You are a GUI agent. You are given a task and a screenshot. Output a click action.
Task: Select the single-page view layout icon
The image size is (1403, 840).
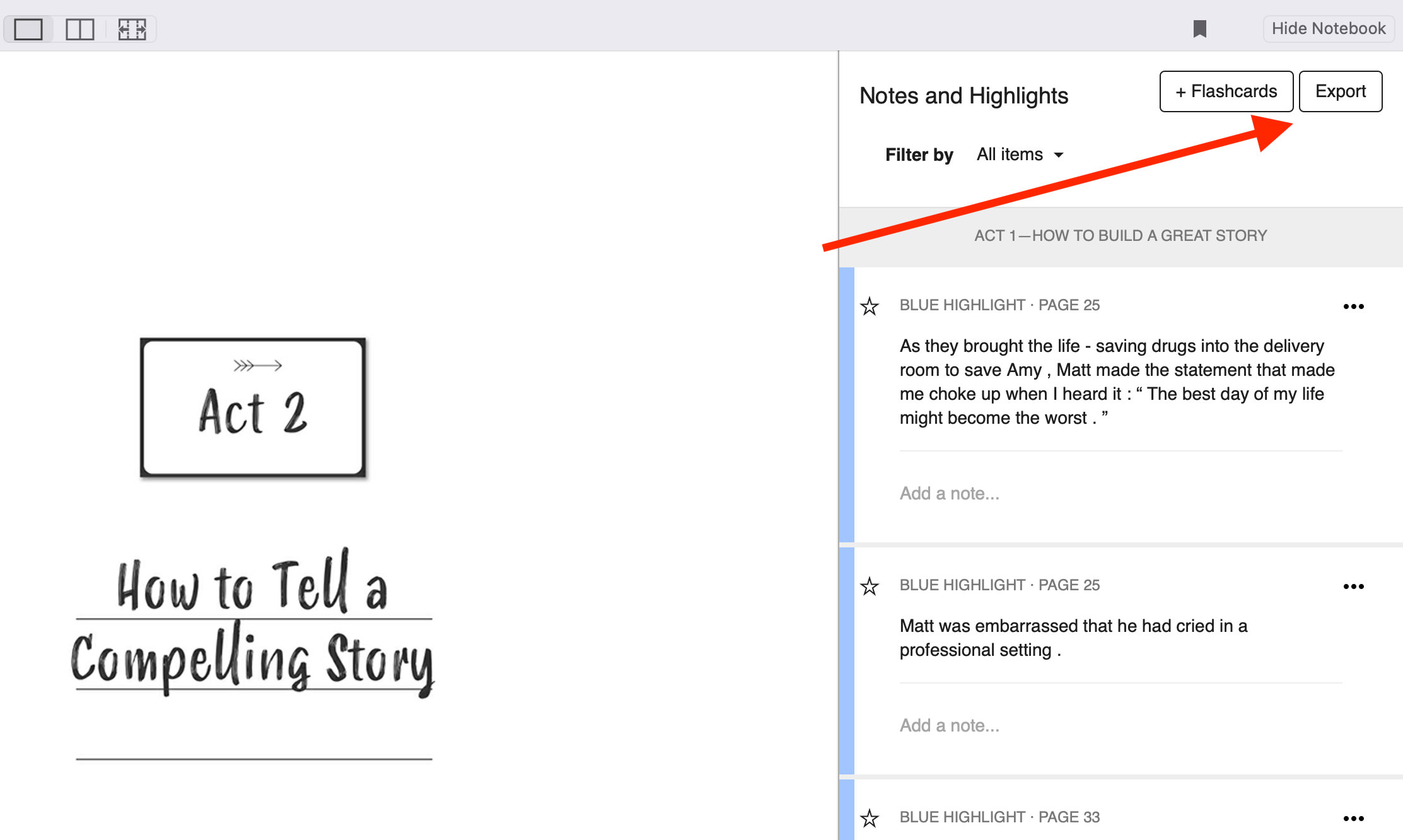[28, 28]
